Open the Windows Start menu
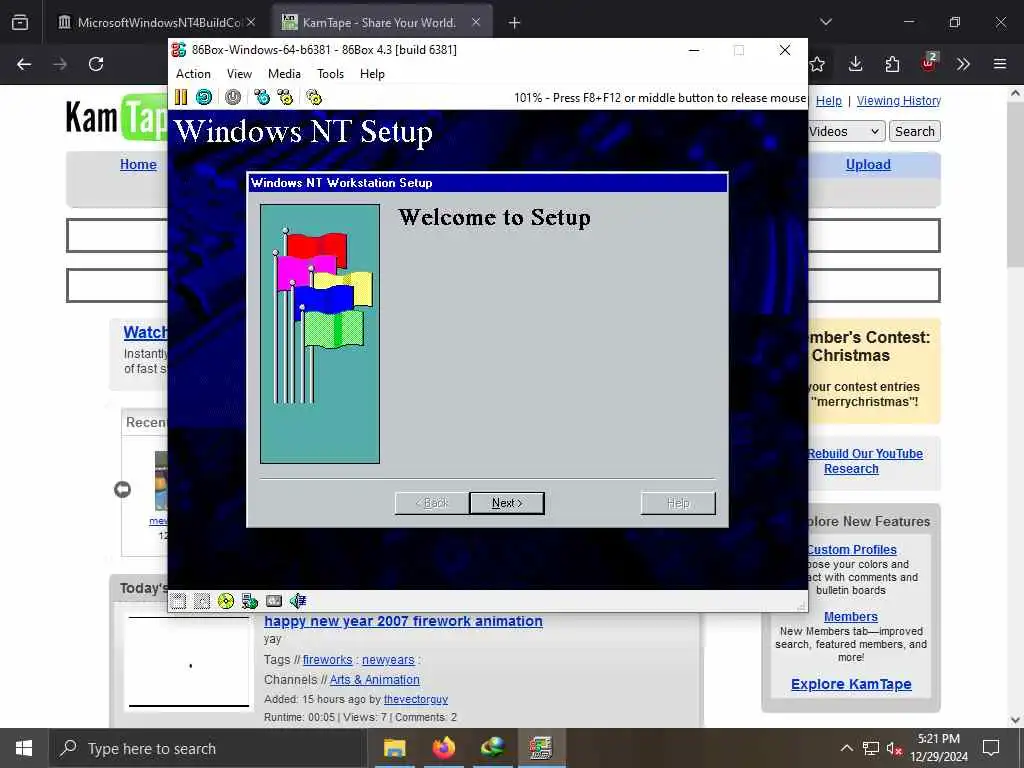 tap(24, 748)
